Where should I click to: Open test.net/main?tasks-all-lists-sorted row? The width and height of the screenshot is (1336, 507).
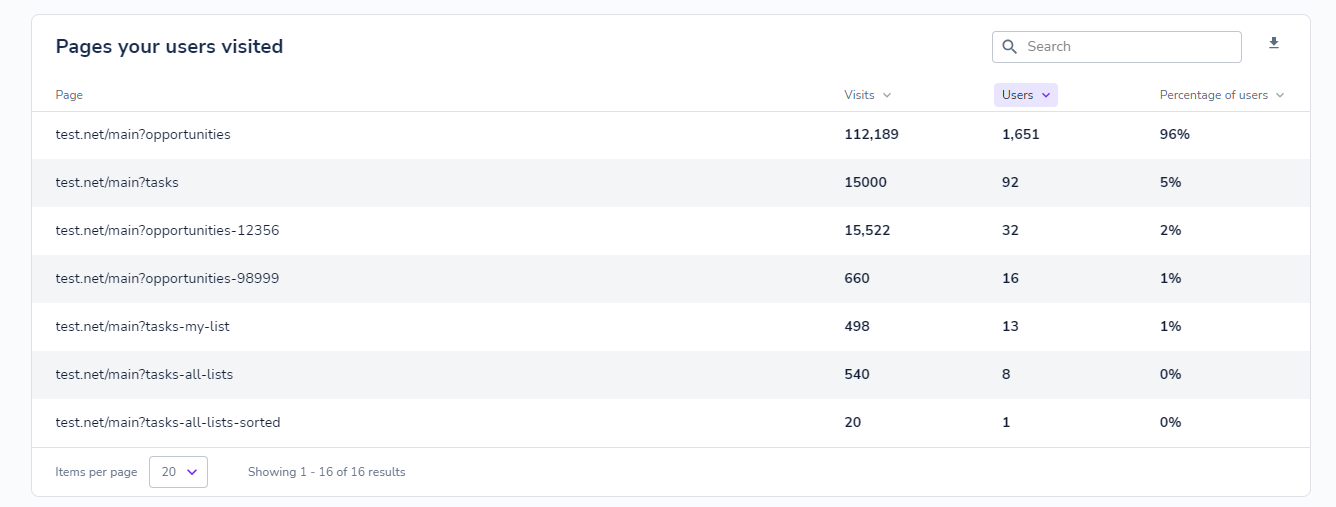[168, 422]
